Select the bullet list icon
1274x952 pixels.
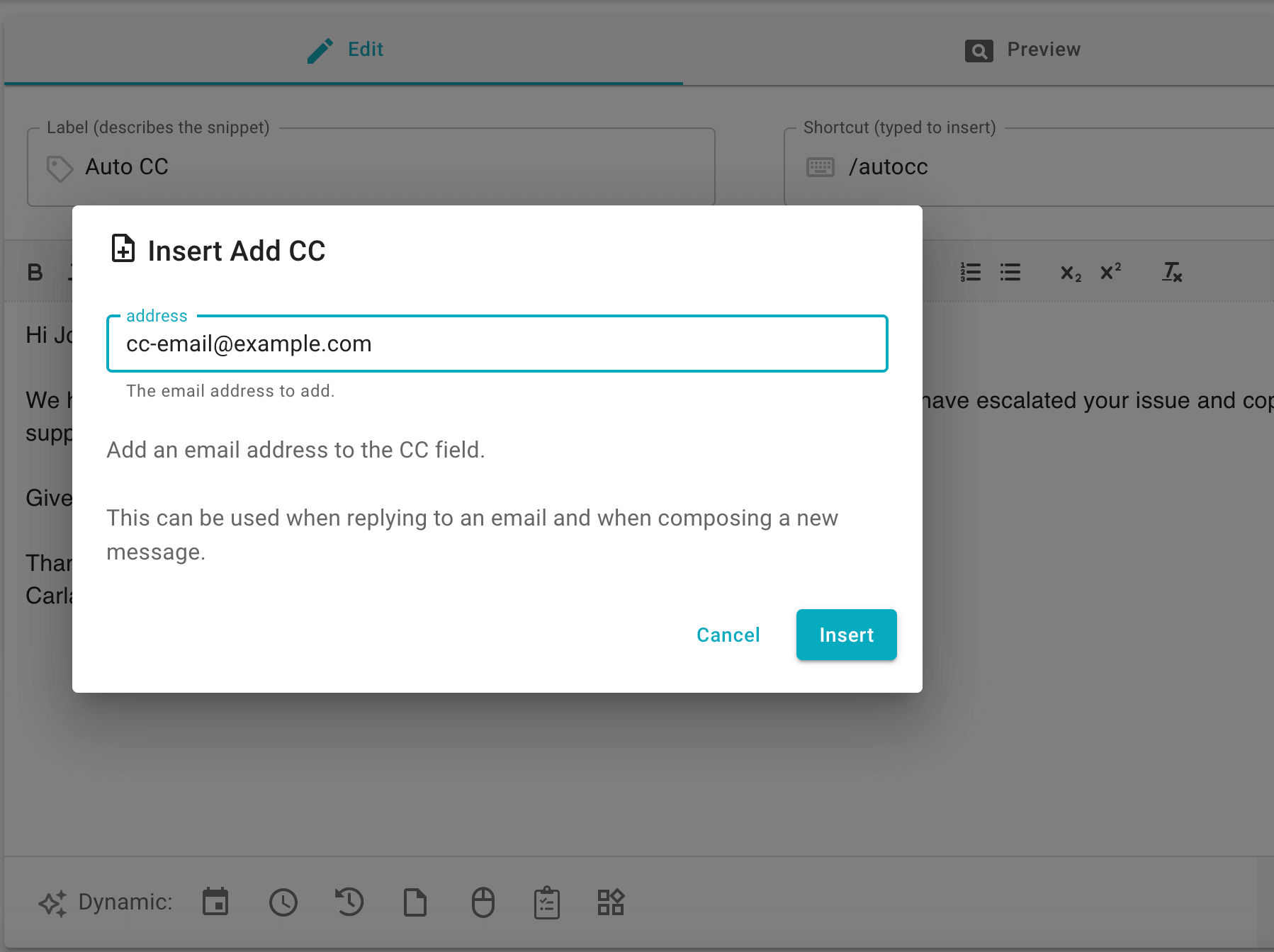(1010, 272)
